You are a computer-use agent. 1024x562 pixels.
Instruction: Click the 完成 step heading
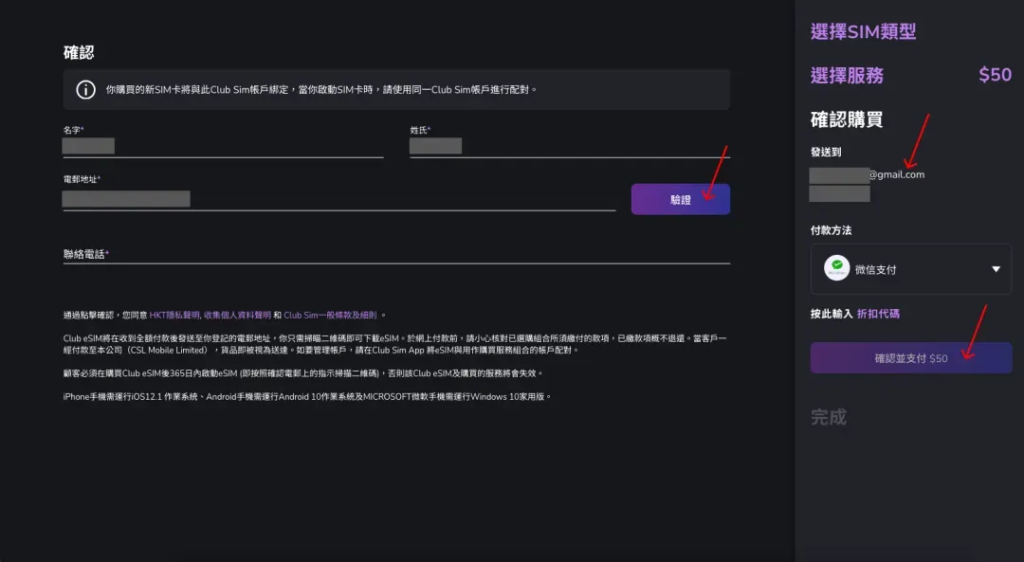click(x=828, y=417)
